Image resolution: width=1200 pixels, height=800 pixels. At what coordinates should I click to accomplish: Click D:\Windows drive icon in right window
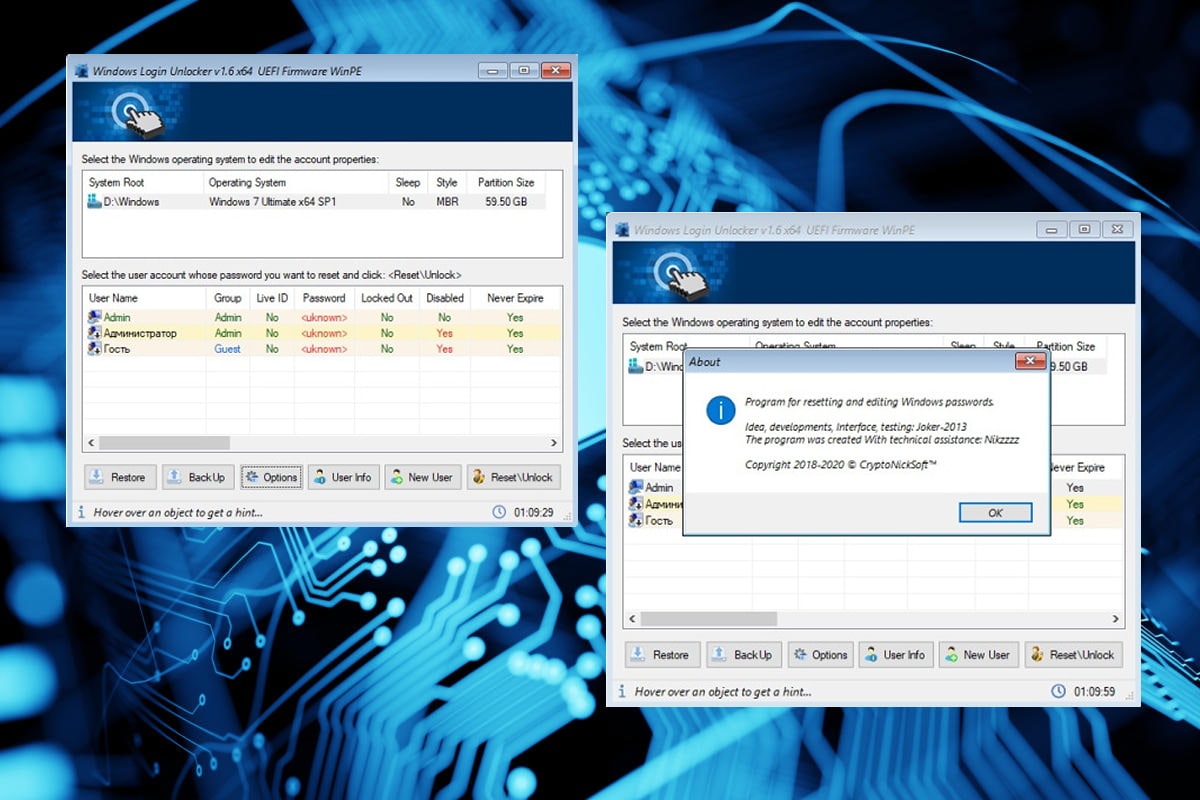pos(635,367)
